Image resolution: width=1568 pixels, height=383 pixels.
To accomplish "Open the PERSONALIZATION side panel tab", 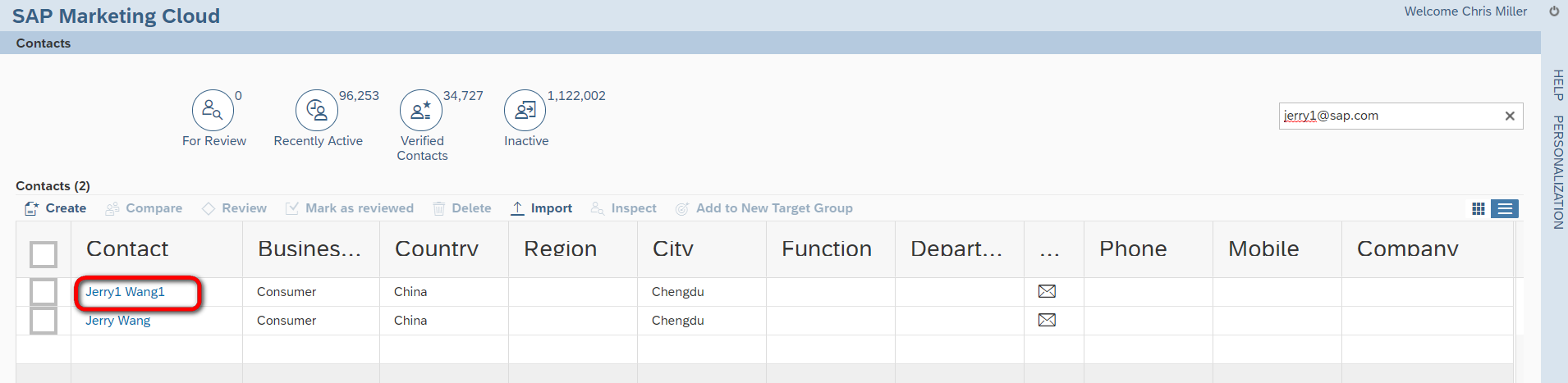I will pyautogui.click(x=1557, y=172).
